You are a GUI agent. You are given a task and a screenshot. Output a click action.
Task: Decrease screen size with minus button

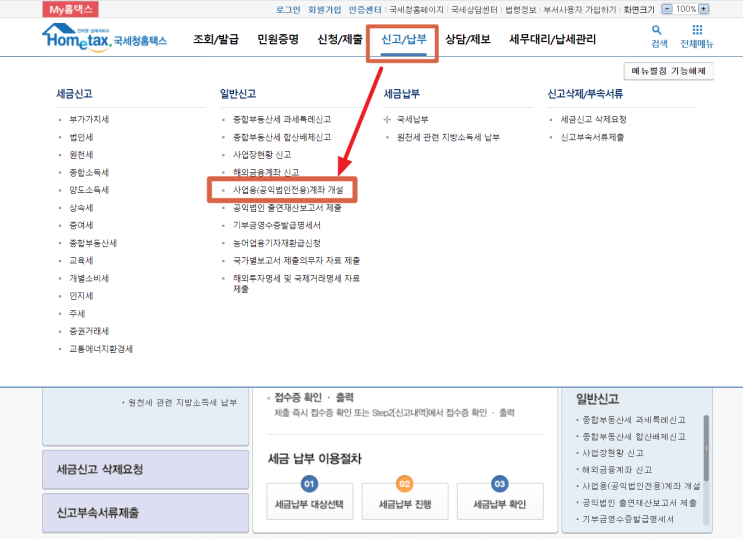pyautogui.click(x=667, y=9)
